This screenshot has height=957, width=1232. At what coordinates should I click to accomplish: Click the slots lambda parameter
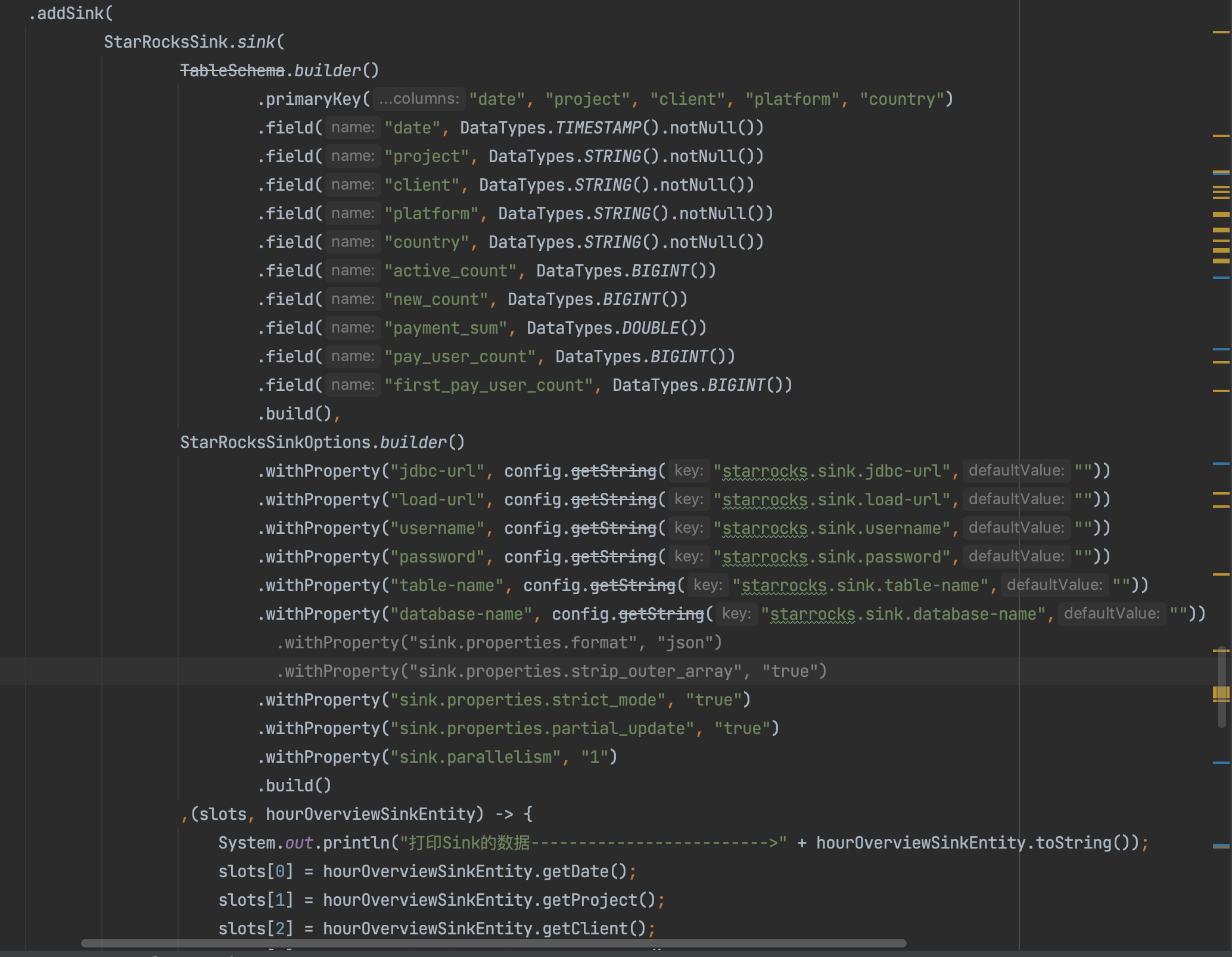tap(223, 814)
